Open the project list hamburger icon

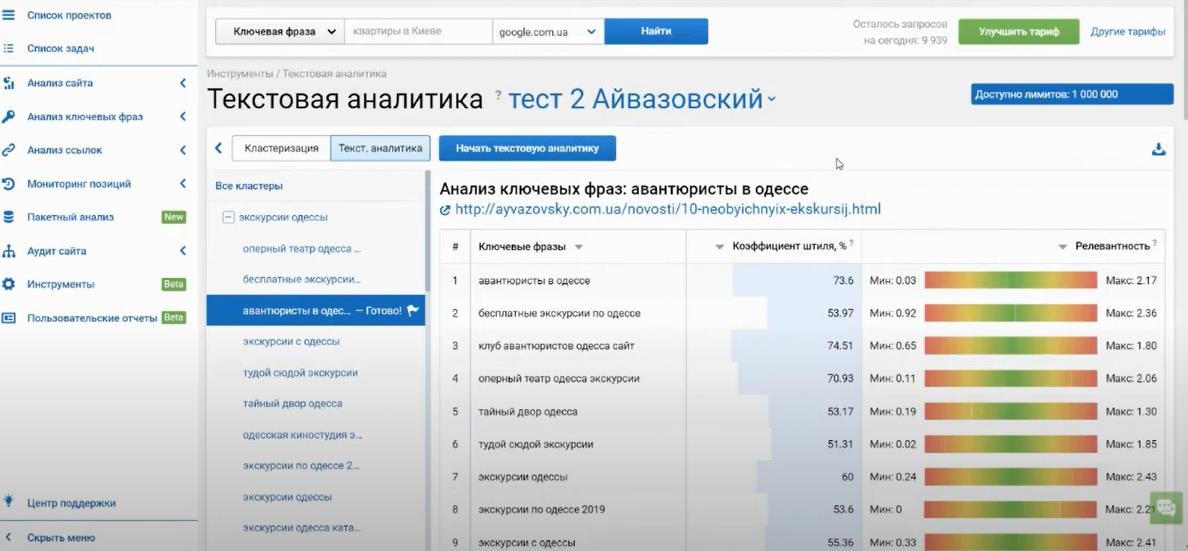(8, 14)
